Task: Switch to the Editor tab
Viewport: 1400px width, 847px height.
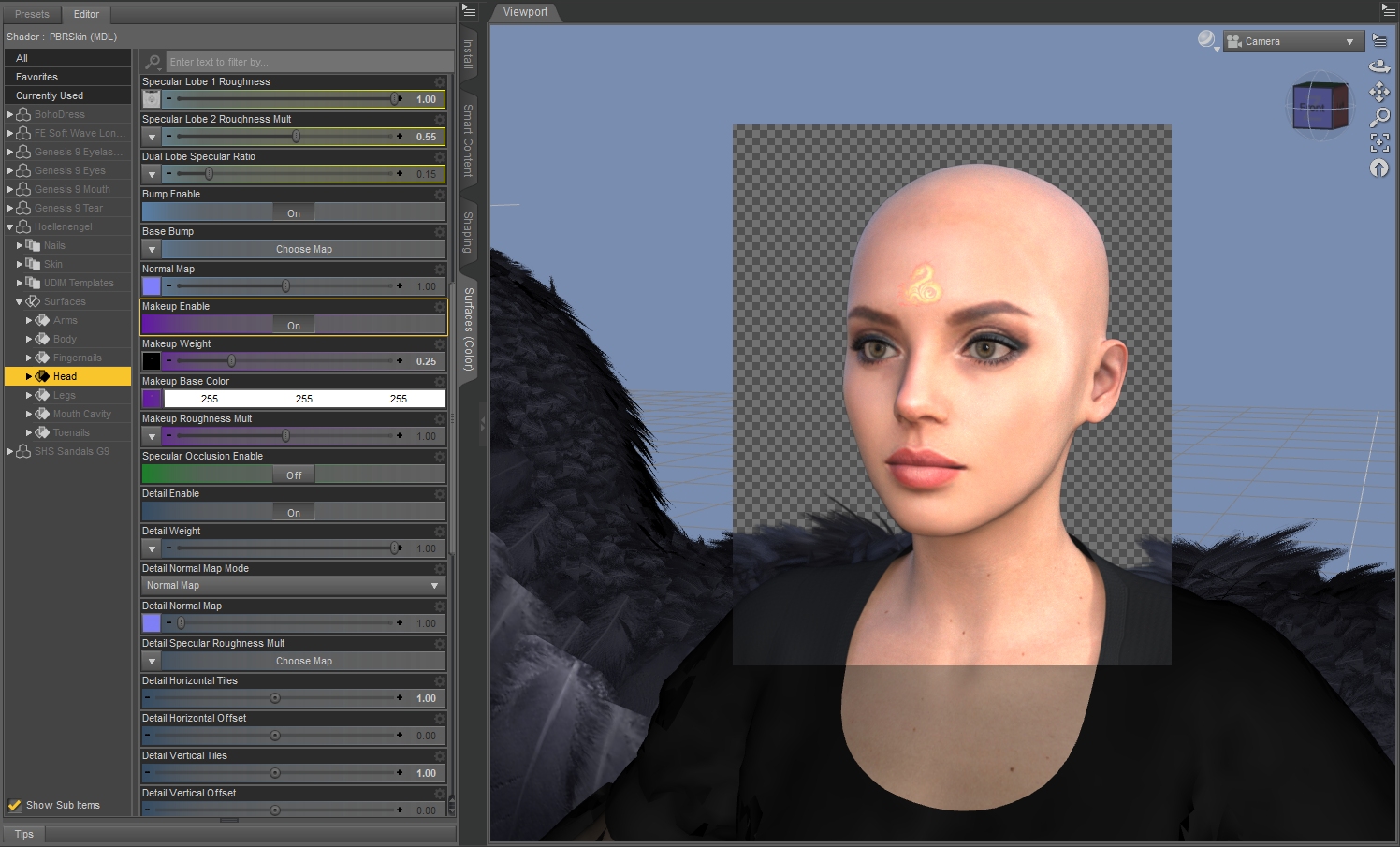Action: click(86, 14)
